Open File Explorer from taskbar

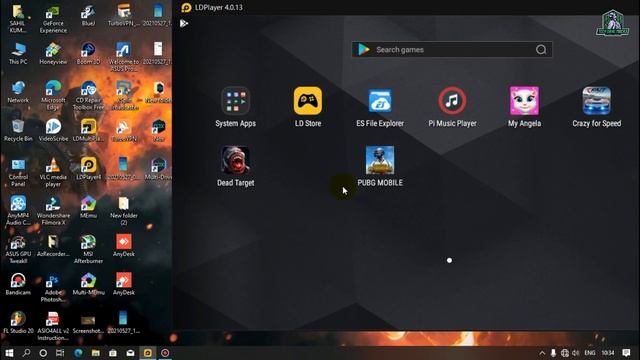coord(96,353)
